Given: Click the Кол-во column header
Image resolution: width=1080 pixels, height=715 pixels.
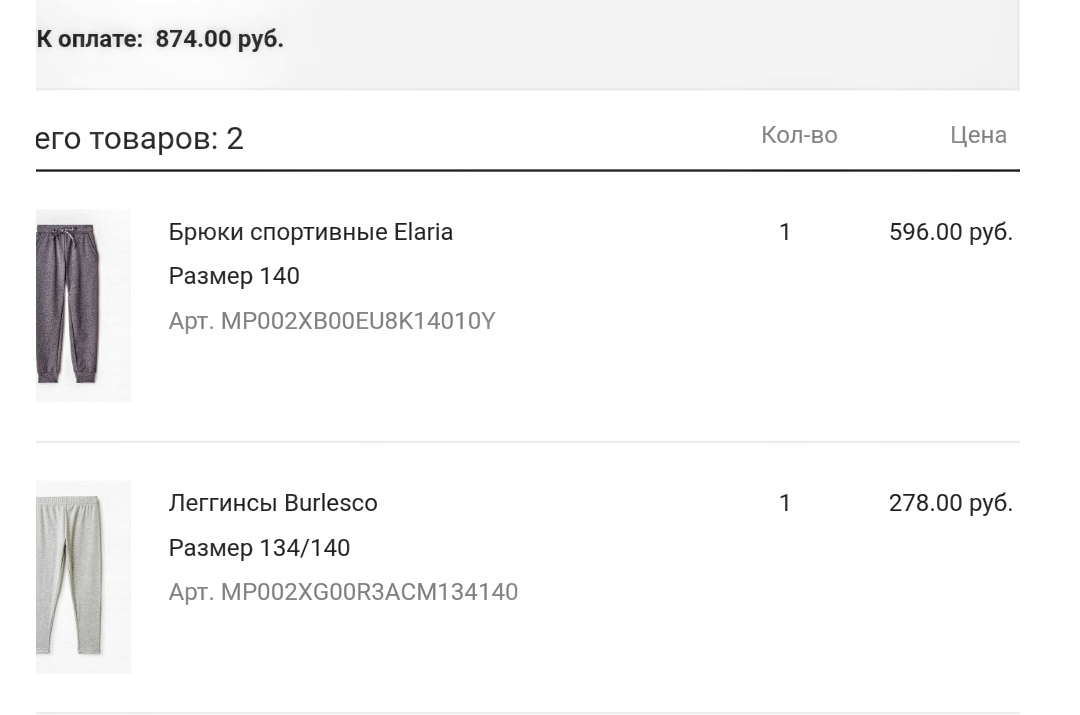Looking at the screenshot, I should (799, 135).
